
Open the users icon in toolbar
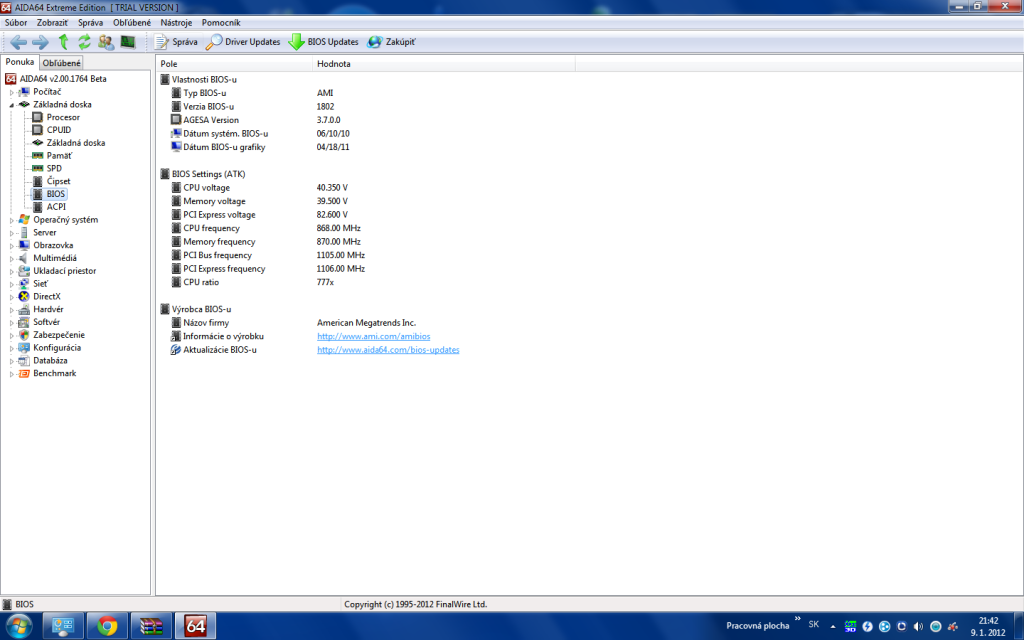coord(106,42)
